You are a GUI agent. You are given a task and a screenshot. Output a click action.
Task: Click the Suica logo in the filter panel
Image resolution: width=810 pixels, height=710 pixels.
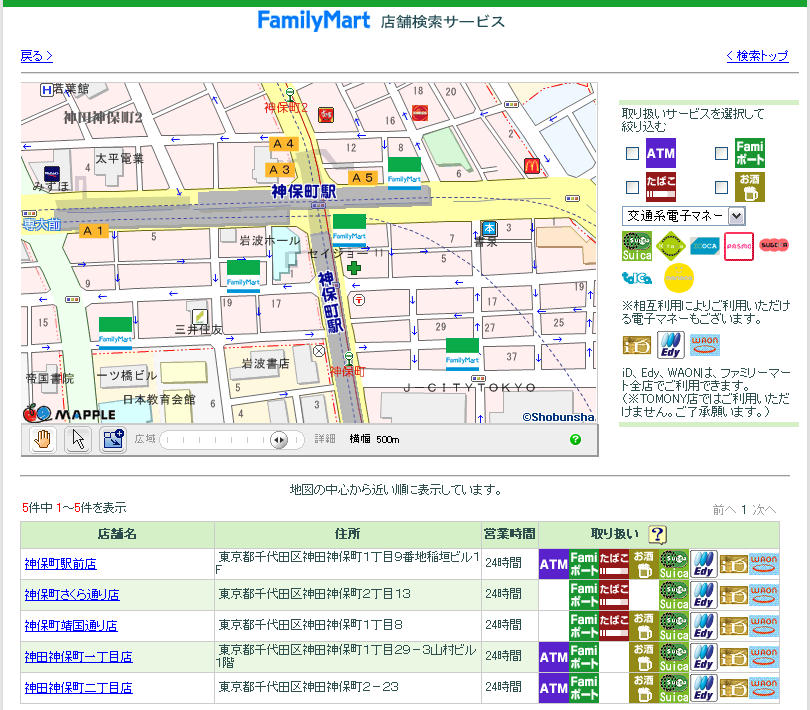pos(636,246)
